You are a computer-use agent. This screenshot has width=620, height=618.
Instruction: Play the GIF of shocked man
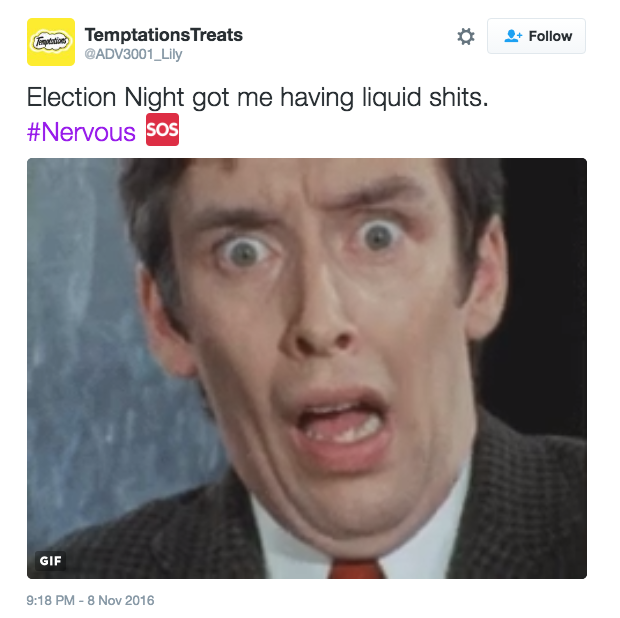(307, 369)
